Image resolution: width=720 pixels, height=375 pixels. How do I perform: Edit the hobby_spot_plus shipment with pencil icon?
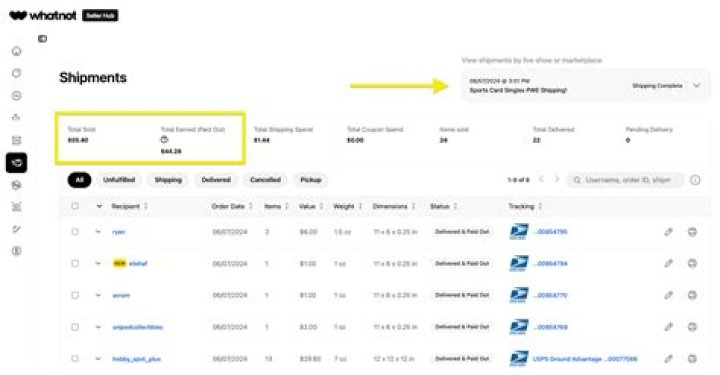pyautogui.click(x=669, y=358)
